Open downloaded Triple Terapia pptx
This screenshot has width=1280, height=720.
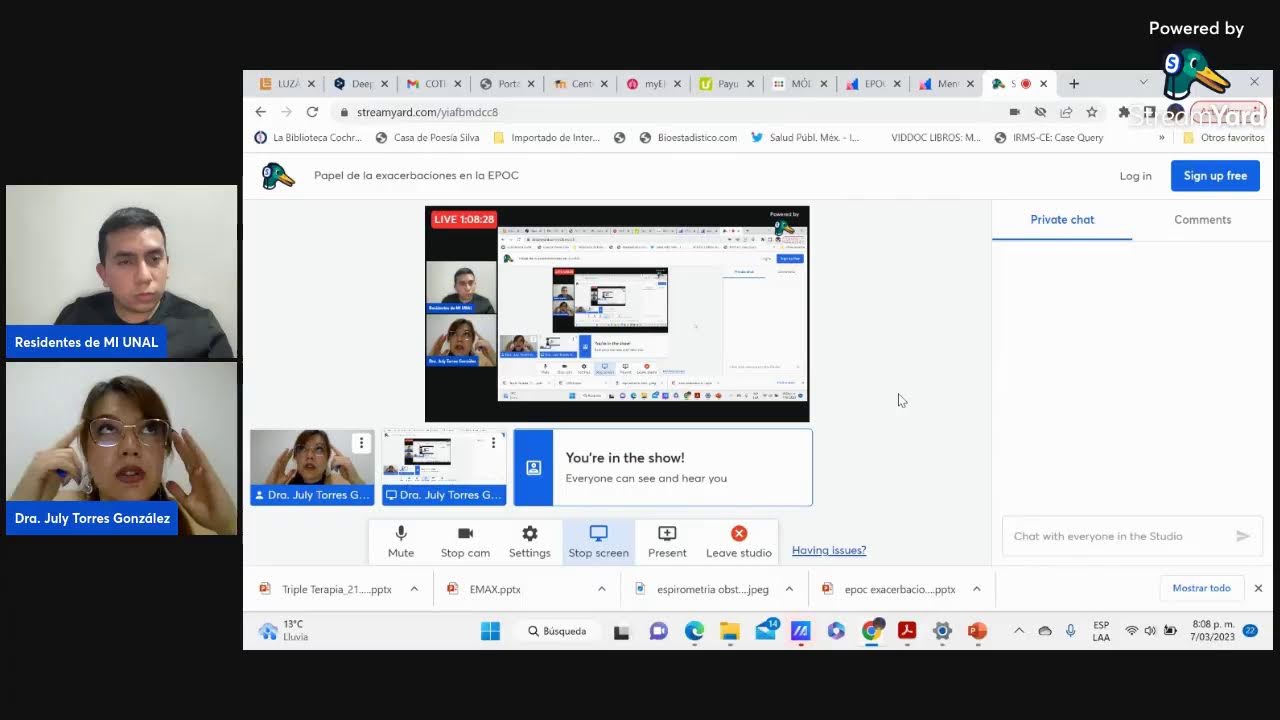326,589
